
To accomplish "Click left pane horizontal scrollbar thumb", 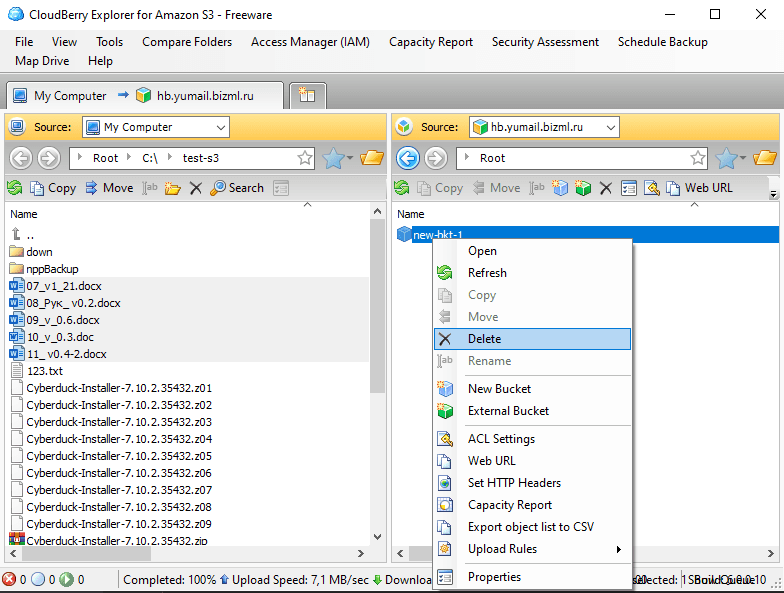I will click(x=86, y=554).
